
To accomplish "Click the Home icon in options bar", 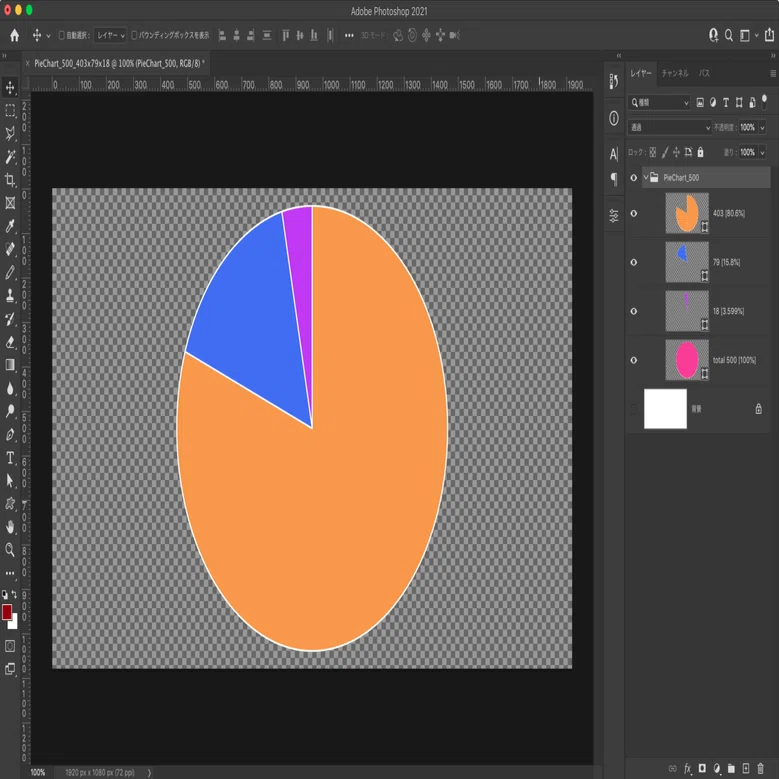I will tap(14, 35).
